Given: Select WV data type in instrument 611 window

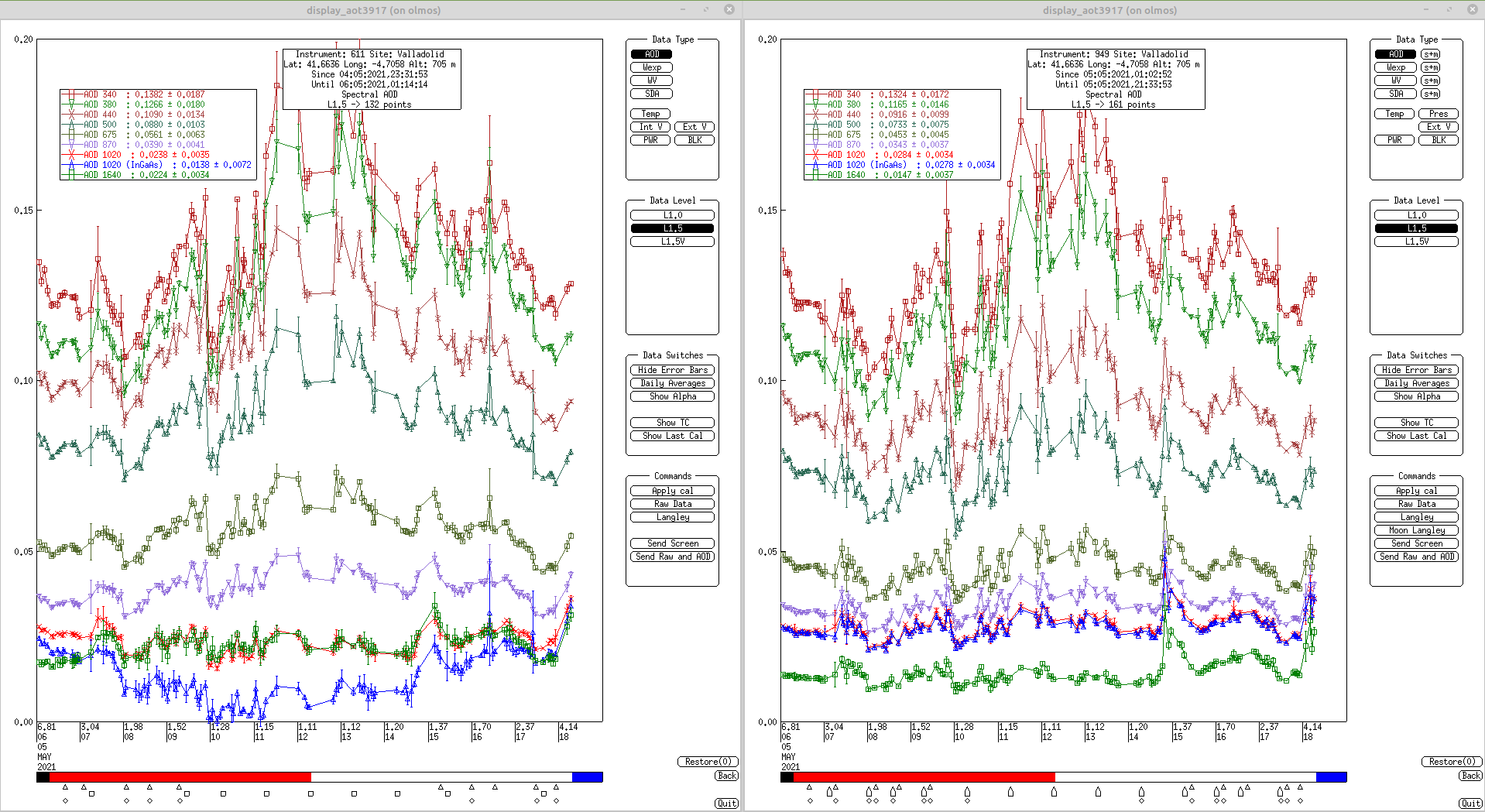Looking at the screenshot, I should tap(652, 81).
